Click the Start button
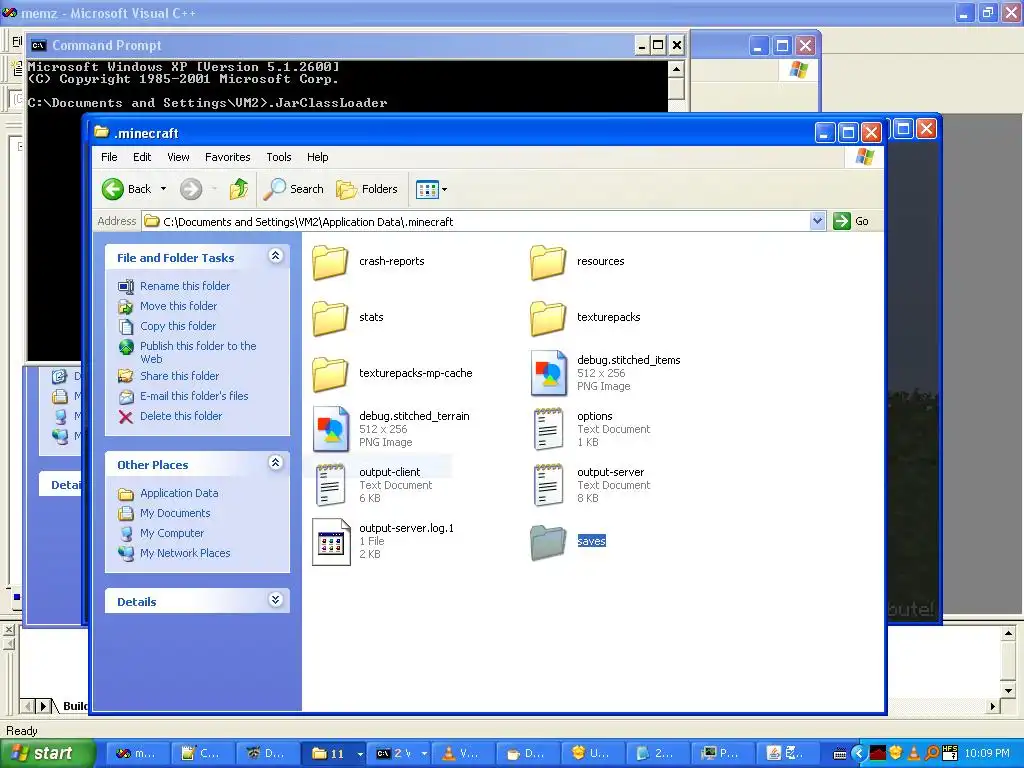 pyautogui.click(x=47, y=754)
